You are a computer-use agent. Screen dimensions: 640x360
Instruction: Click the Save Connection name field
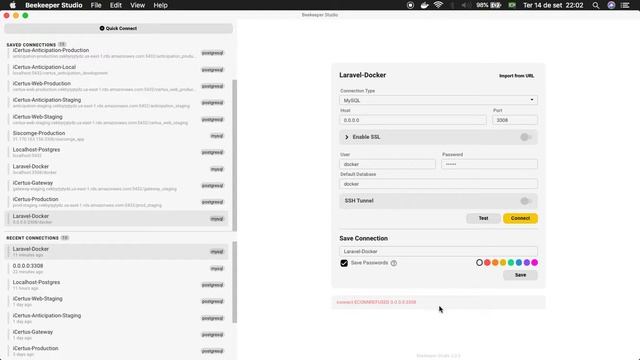pos(438,251)
